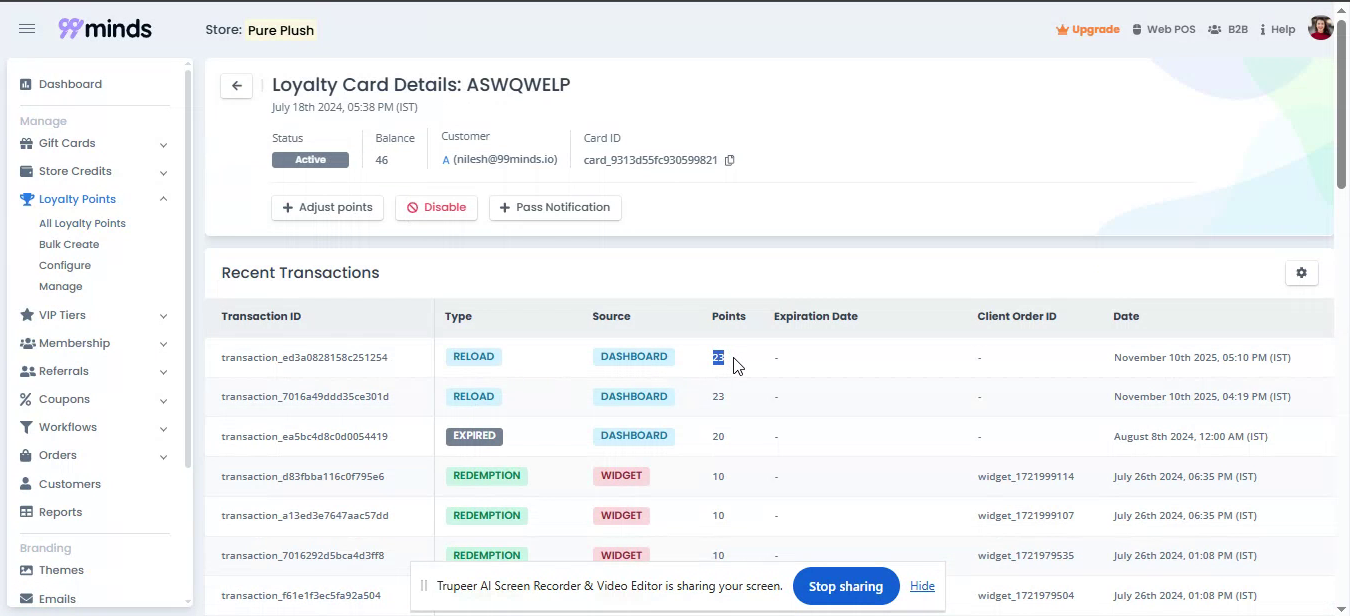Click the Points column header
This screenshot has width=1350, height=616.
coord(729,316)
